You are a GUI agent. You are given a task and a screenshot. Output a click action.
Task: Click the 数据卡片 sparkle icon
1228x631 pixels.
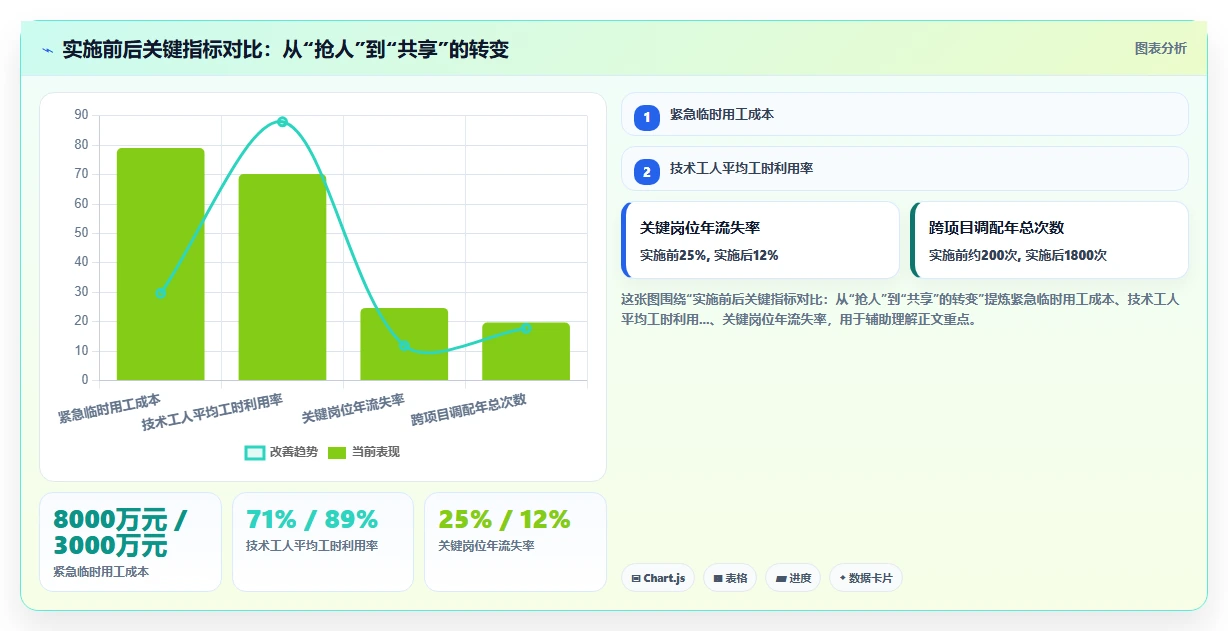pyautogui.click(x=842, y=578)
